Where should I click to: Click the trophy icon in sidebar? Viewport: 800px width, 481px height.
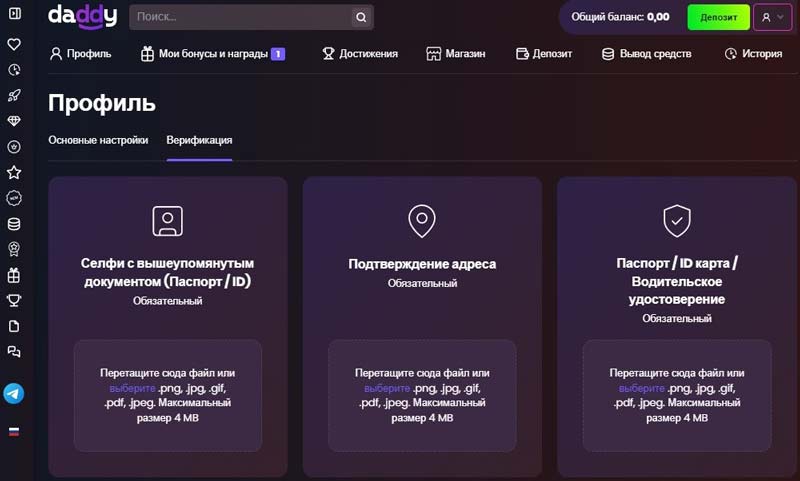point(14,300)
